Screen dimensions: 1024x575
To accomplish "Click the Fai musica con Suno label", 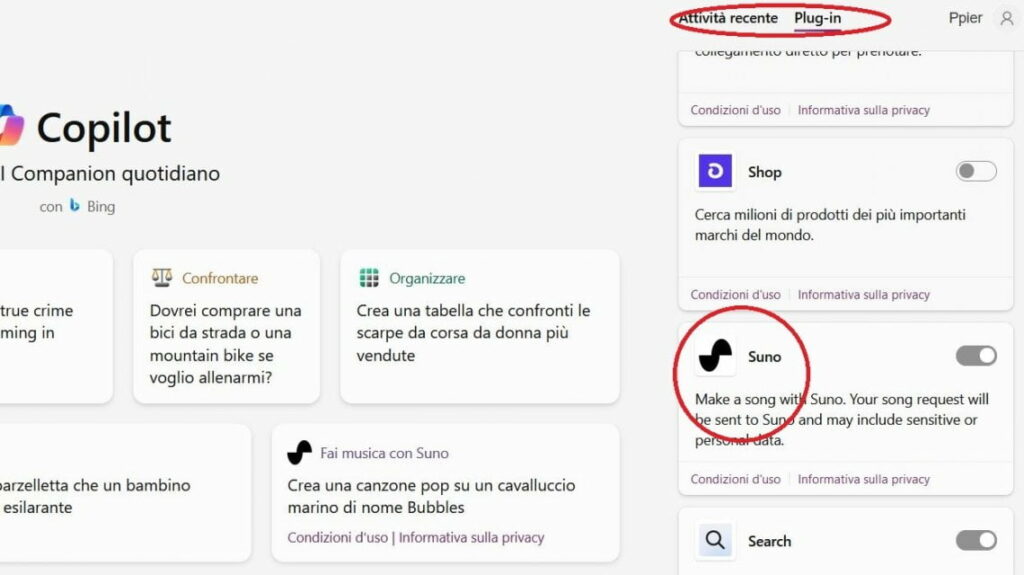I will pos(384,453).
